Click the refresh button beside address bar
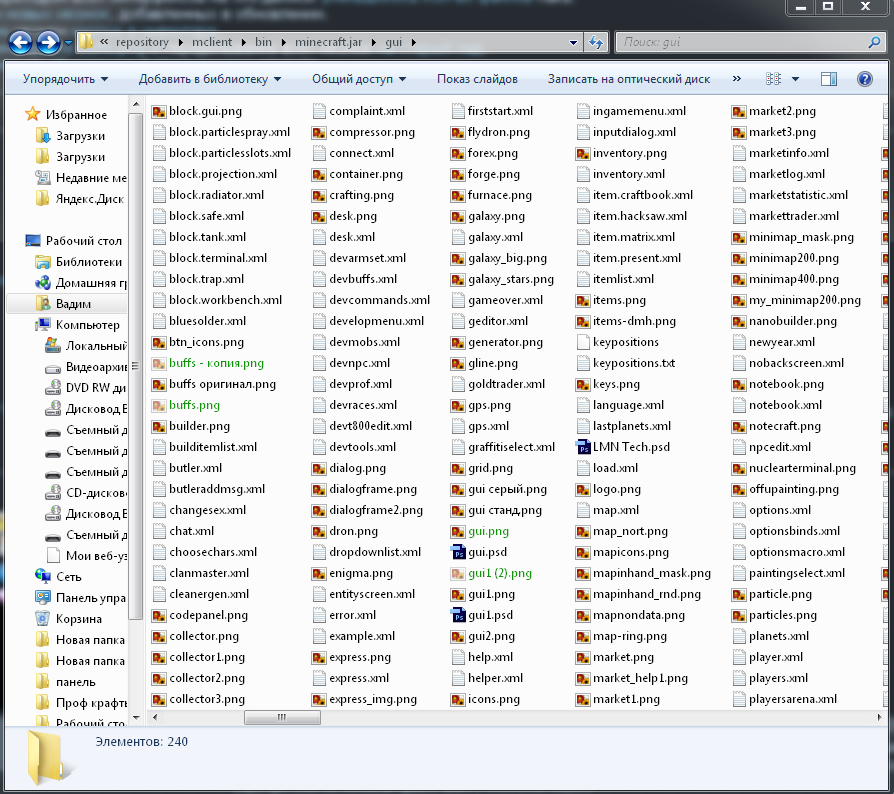Screen dimensions: 894x794 [x=596, y=43]
